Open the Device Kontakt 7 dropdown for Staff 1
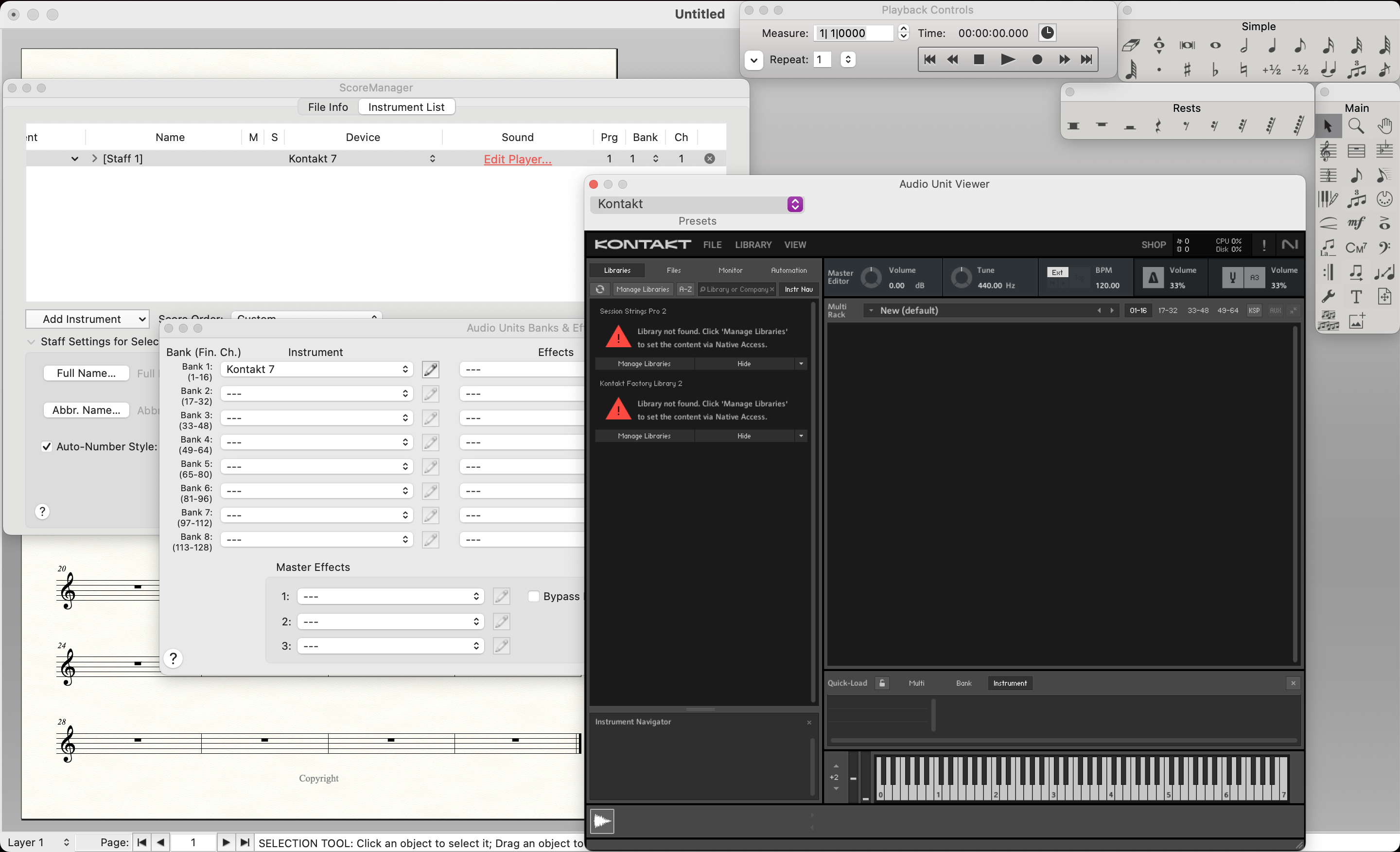This screenshot has height=852, width=1400. [363, 159]
